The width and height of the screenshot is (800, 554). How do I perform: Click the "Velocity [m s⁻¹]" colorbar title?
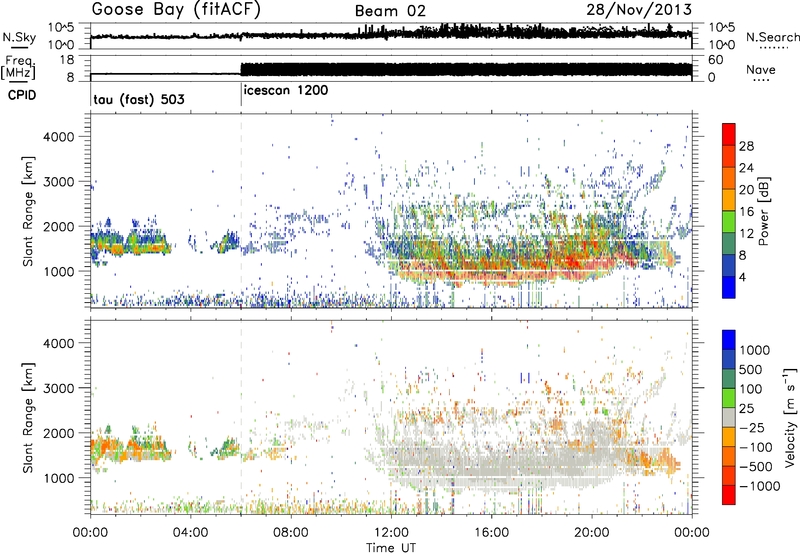click(790, 417)
